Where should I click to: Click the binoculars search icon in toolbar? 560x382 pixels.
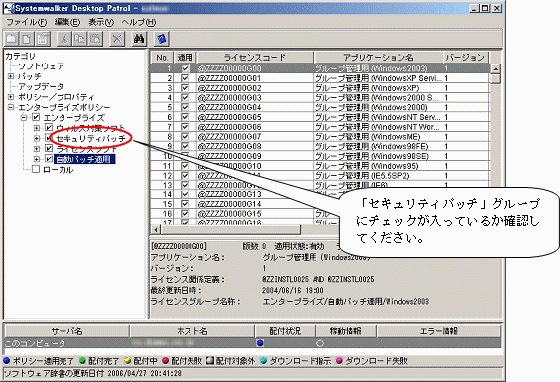tap(139, 39)
